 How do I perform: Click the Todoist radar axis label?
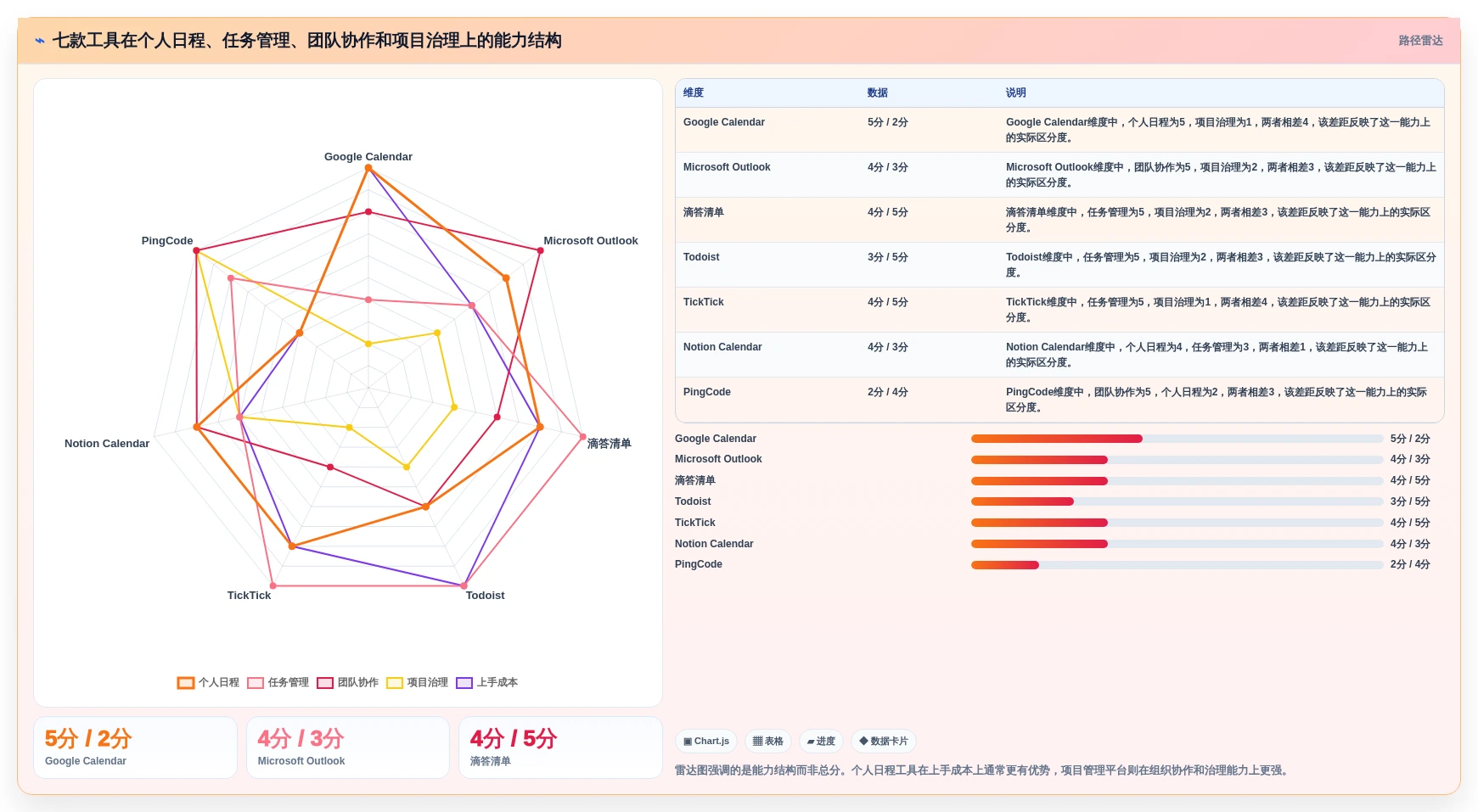coord(486,596)
